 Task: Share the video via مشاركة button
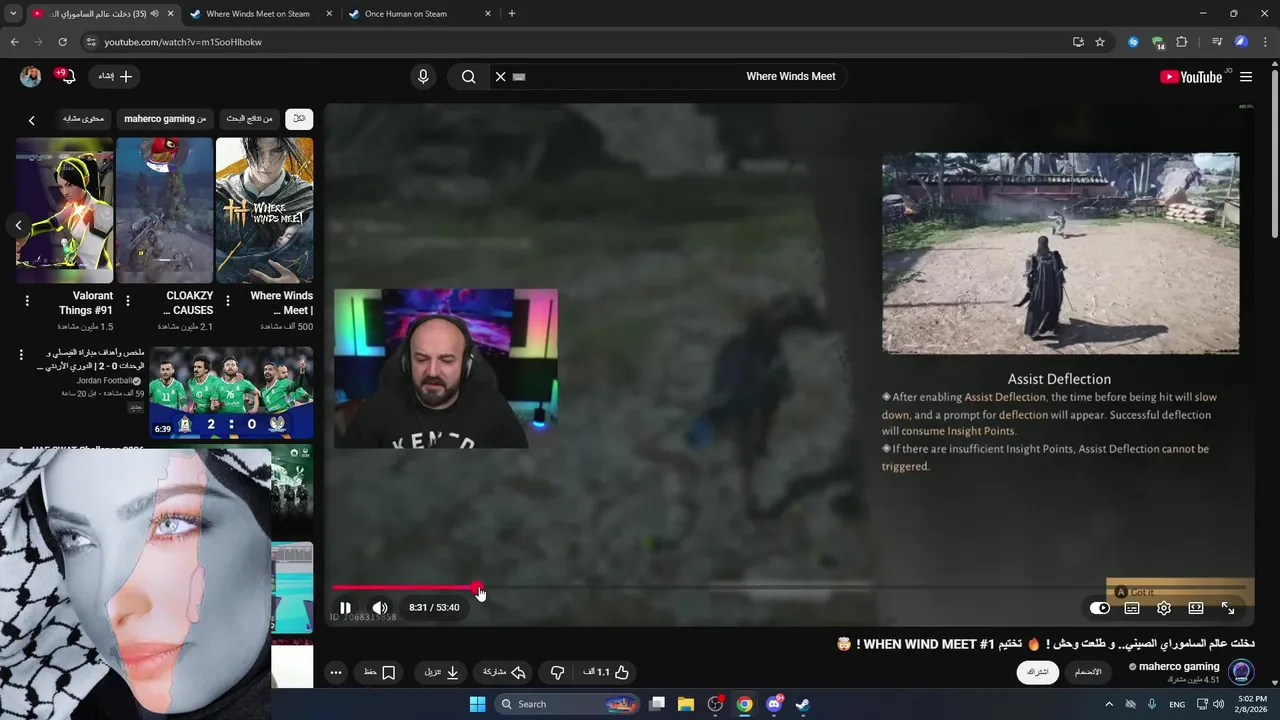[x=504, y=673]
